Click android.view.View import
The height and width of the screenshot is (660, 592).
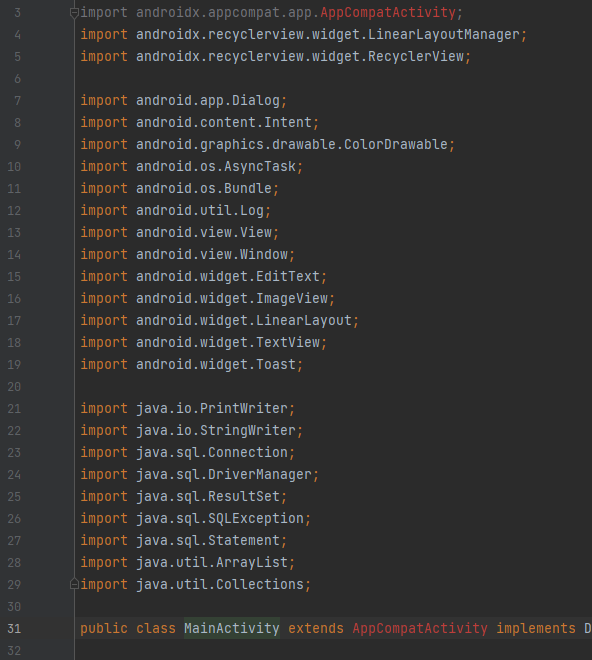point(203,232)
